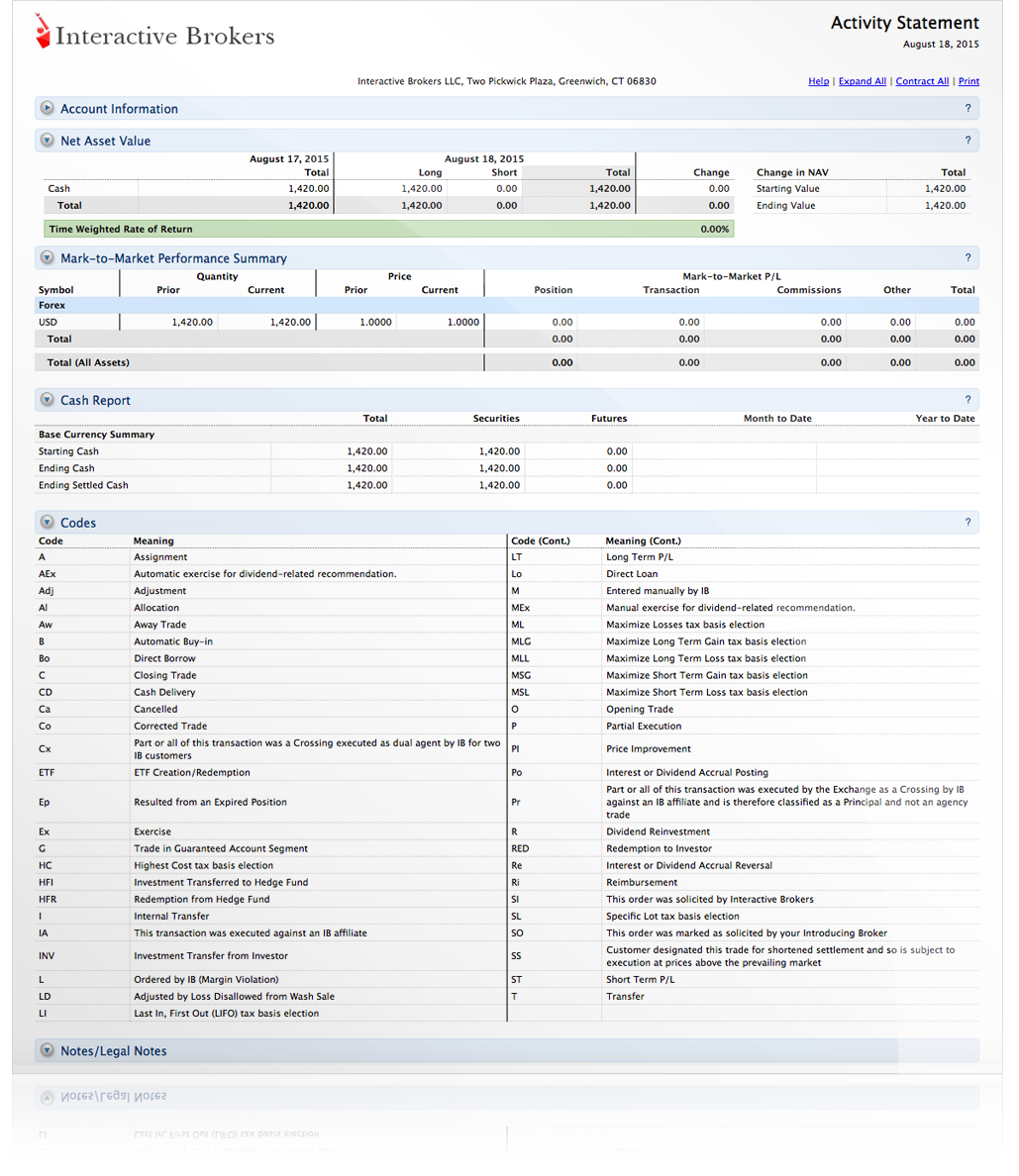
Task: Click the AEx code row
Action: (x=271, y=574)
